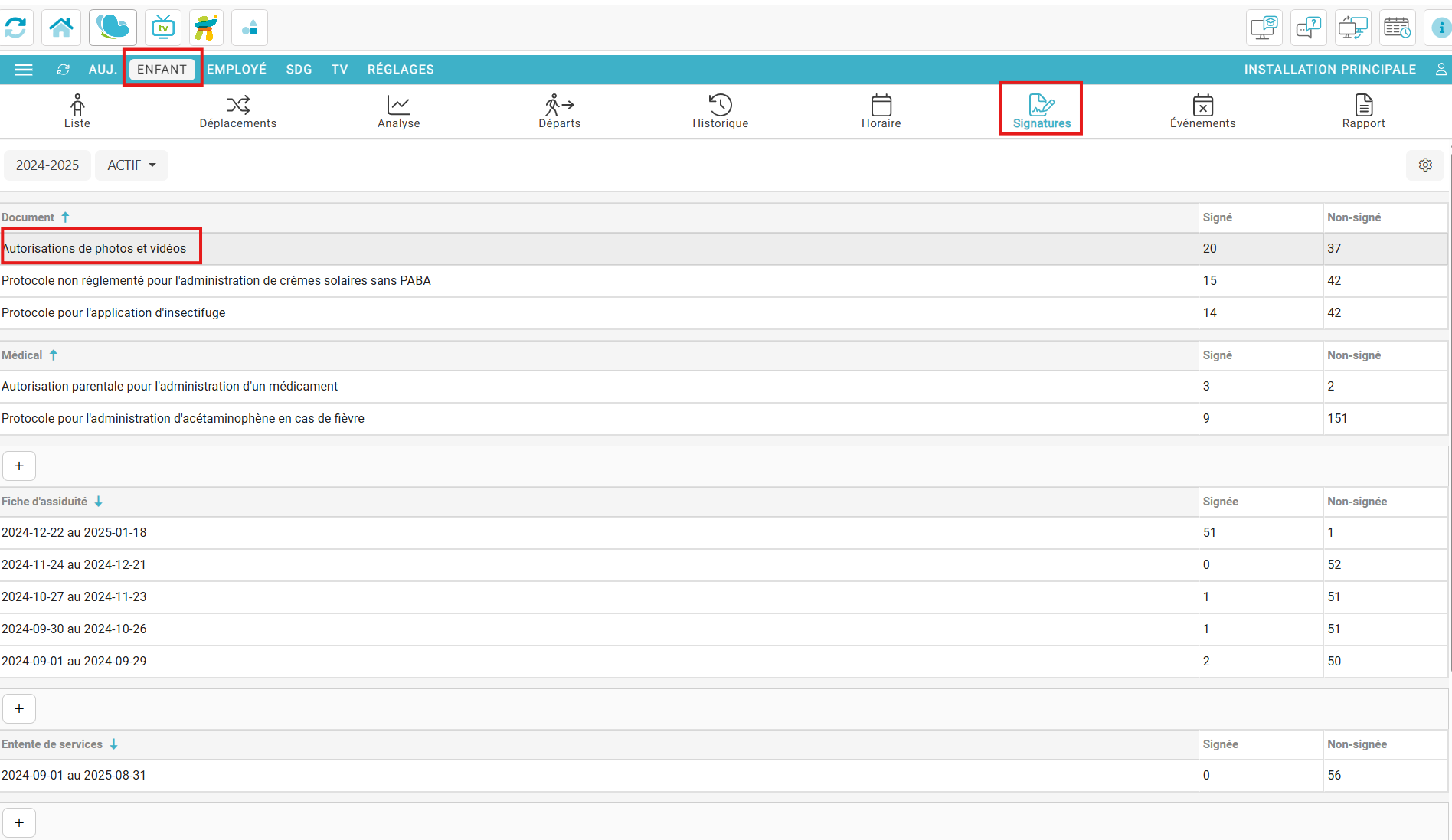Select Protocole pour l'application d'insectifuge row

(x=113, y=313)
